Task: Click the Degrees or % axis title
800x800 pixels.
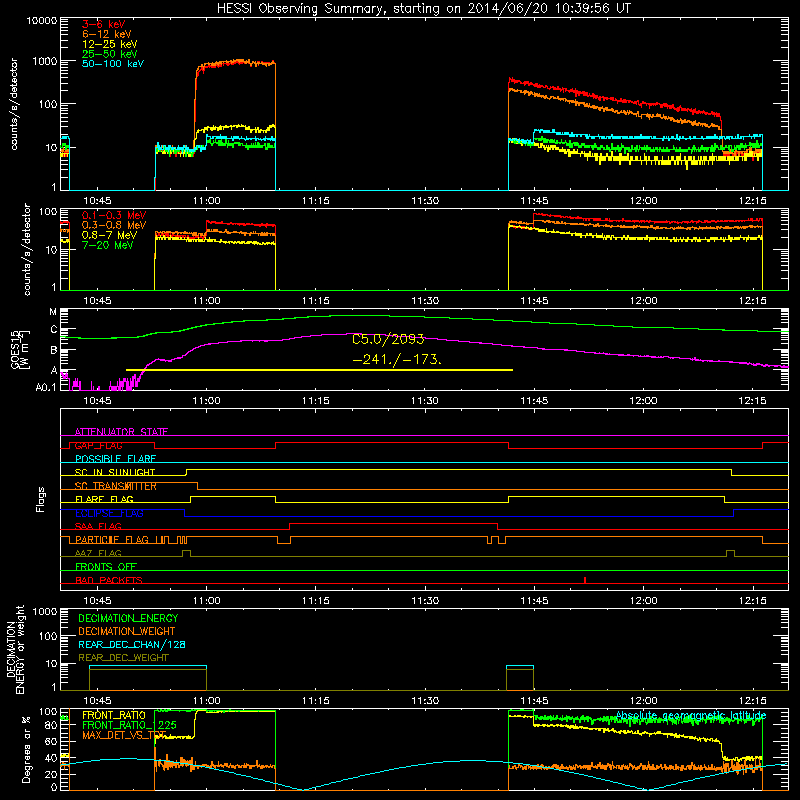Action: 26,749
